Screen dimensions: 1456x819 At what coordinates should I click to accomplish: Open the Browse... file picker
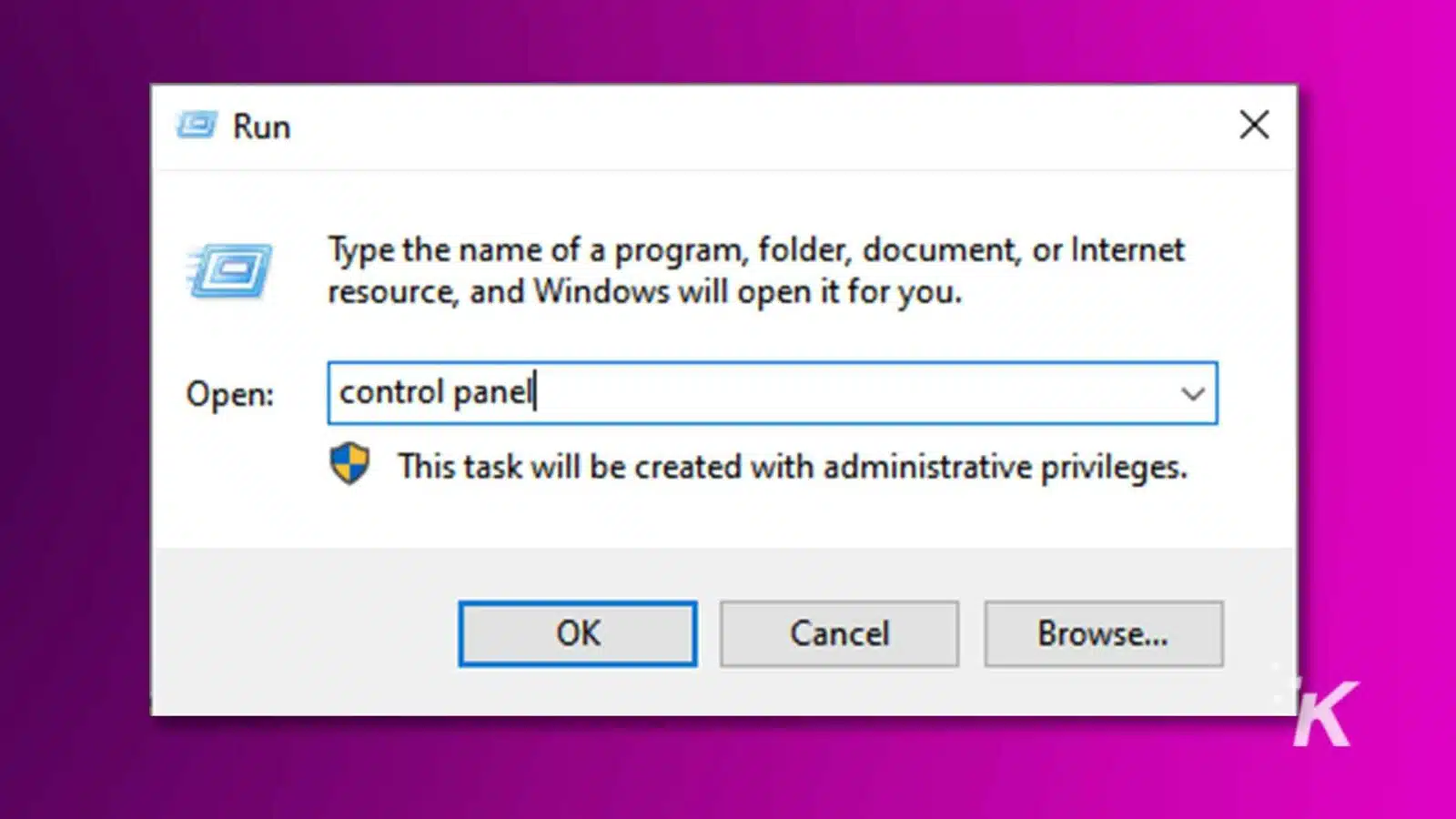point(1103,633)
